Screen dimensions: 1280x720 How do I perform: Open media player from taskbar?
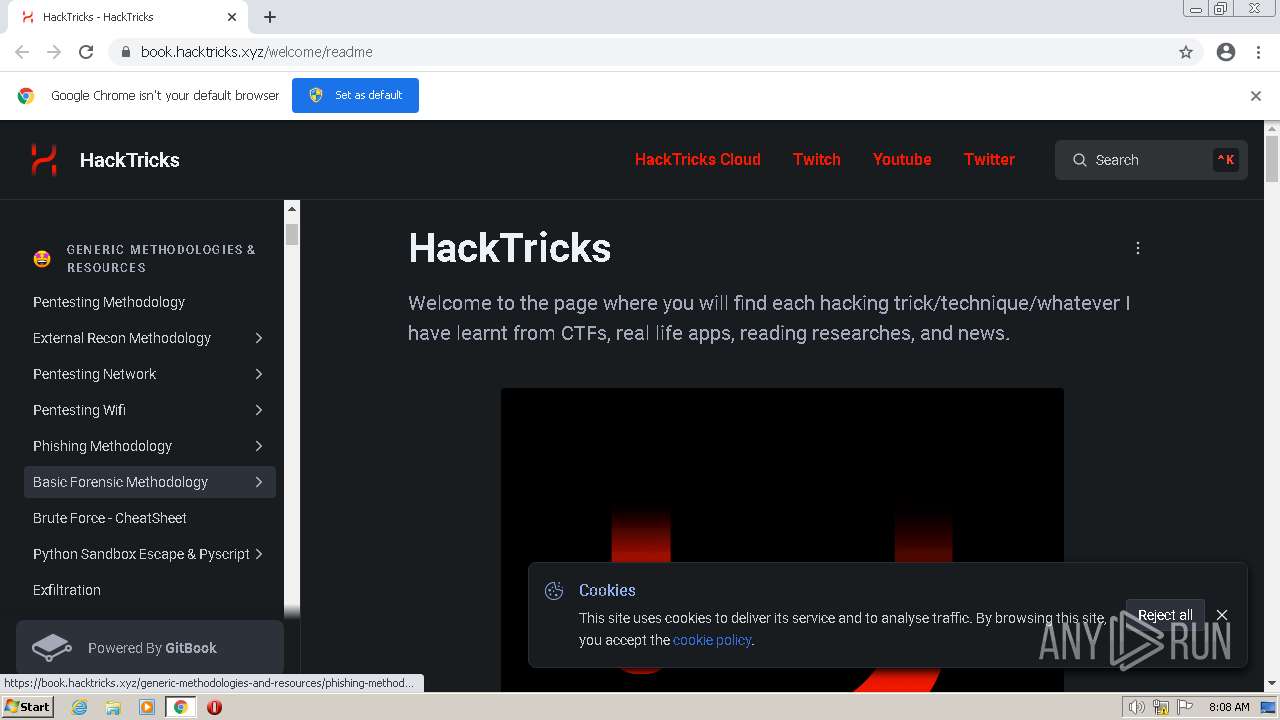147,707
